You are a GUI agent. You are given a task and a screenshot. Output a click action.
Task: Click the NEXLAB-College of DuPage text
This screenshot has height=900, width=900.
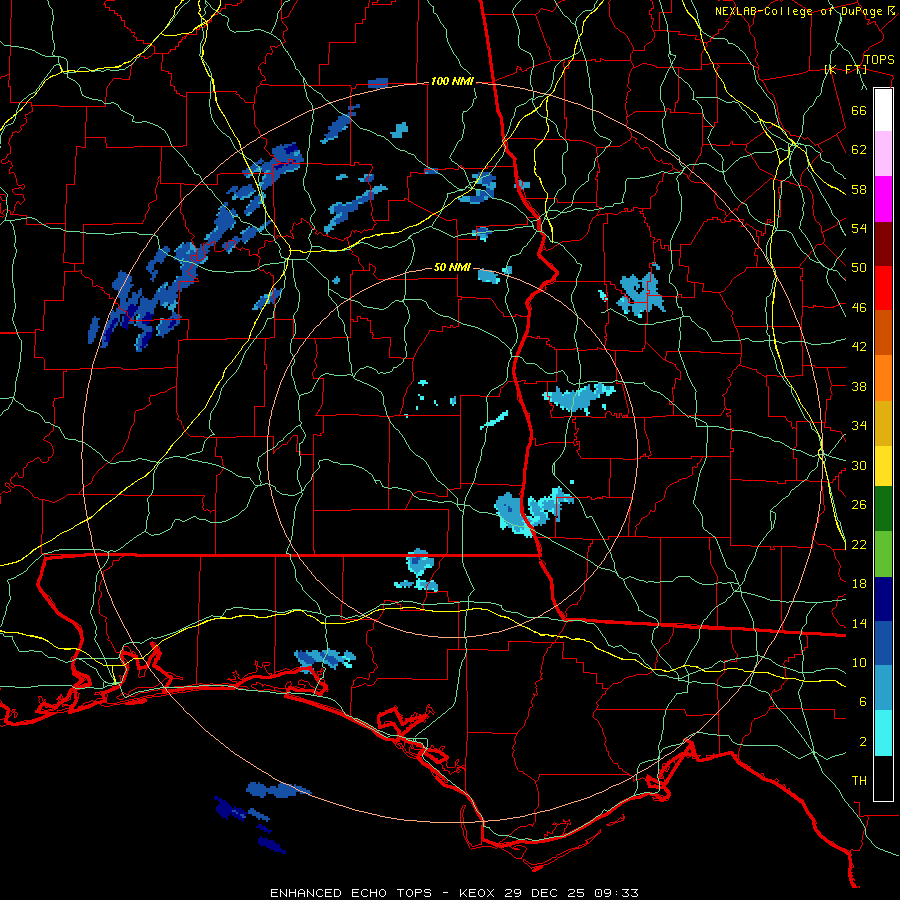(x=798, y=11)
